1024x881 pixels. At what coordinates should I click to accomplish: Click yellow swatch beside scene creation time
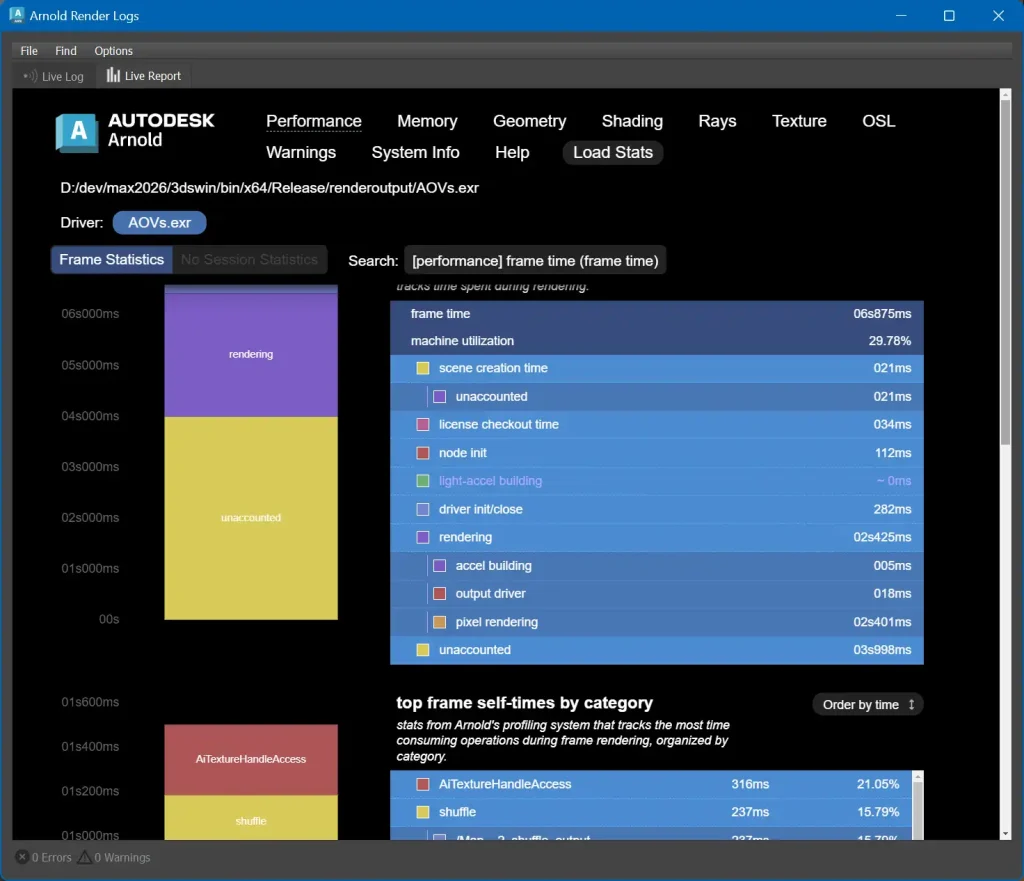(x=423, y=368)
